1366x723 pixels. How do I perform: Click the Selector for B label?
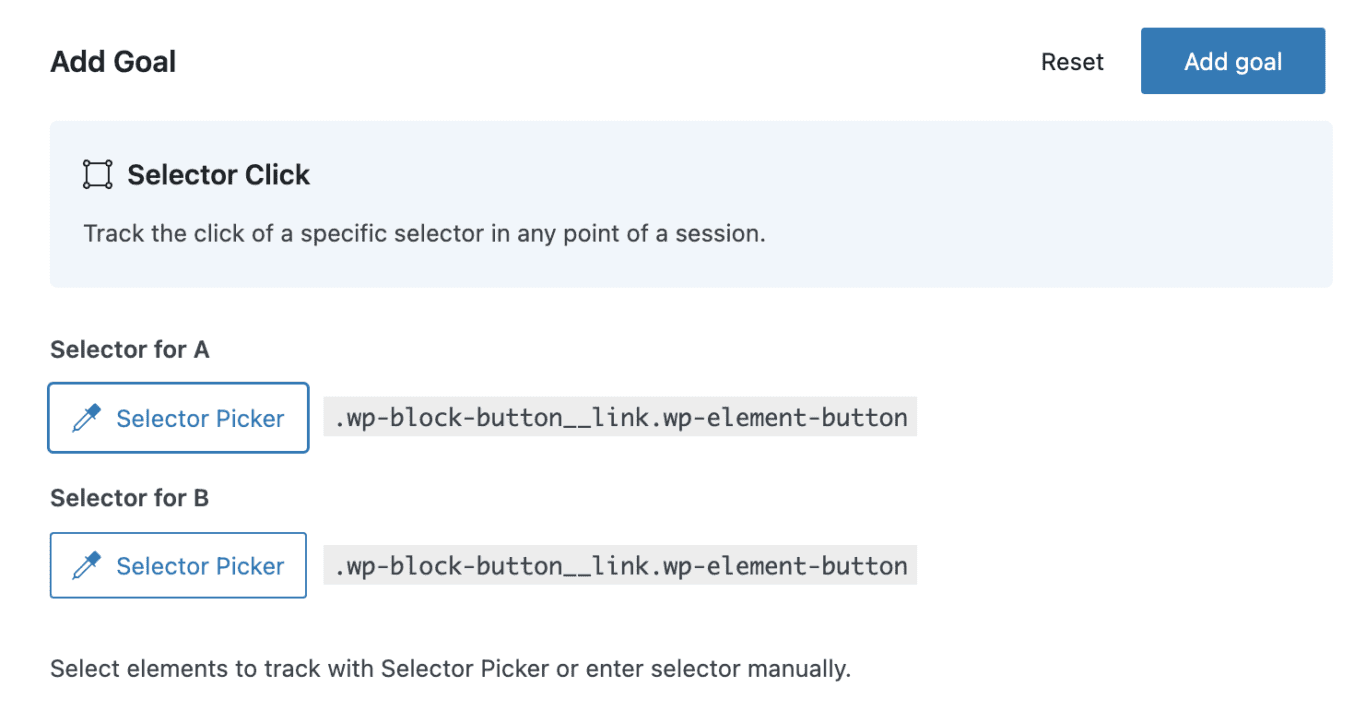click(x=129, y=498)
